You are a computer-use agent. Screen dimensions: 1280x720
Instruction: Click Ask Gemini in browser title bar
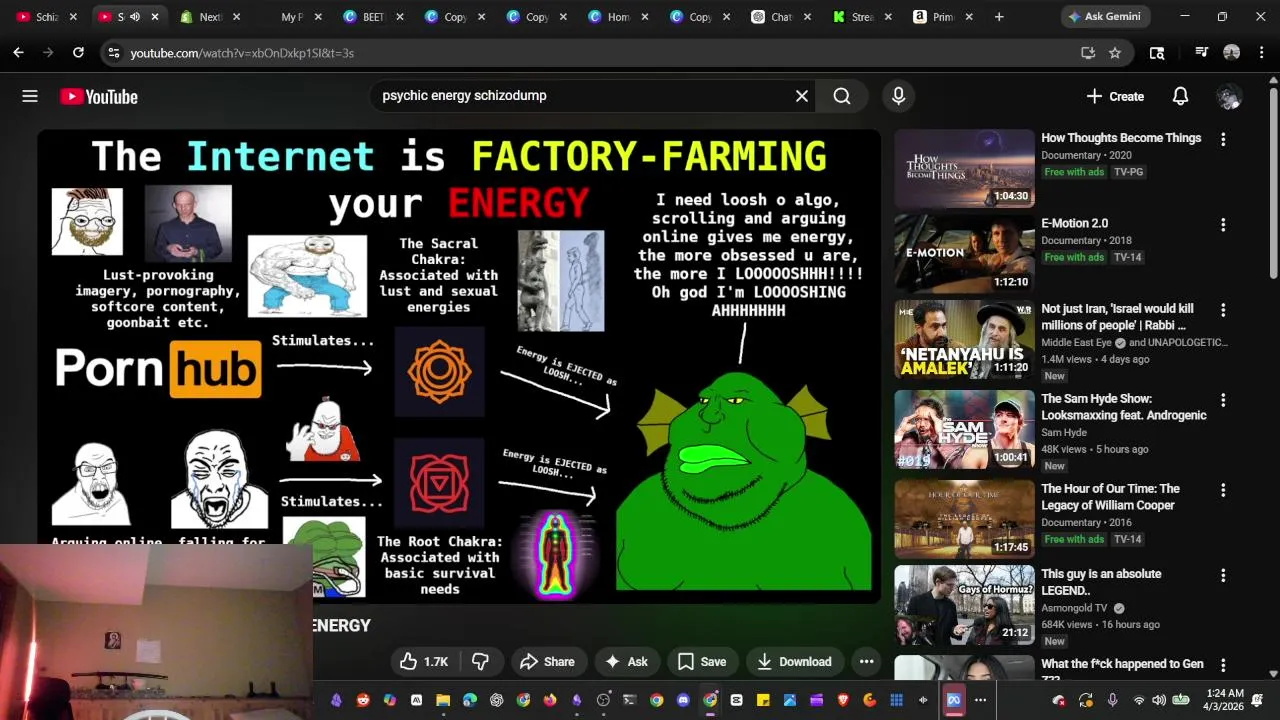pyautogui.click(x=1107, y=17)
